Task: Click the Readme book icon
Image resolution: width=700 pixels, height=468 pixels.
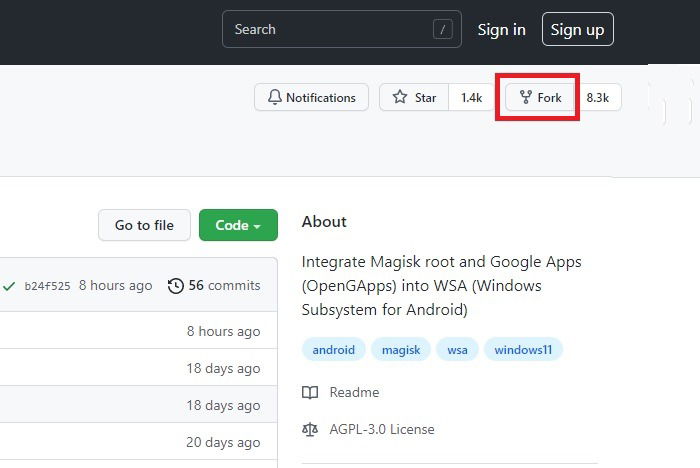Action: coord(310,393)
